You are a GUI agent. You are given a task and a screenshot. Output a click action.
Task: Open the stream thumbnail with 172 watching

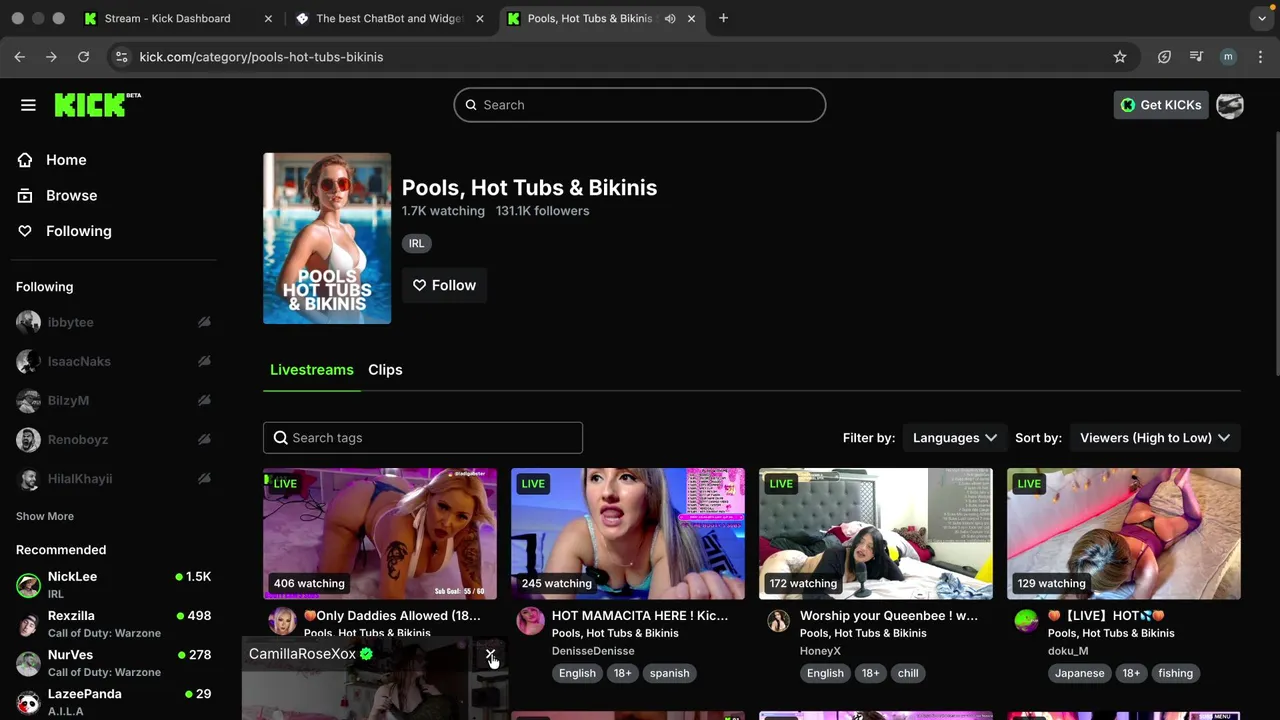coord(876,534)
